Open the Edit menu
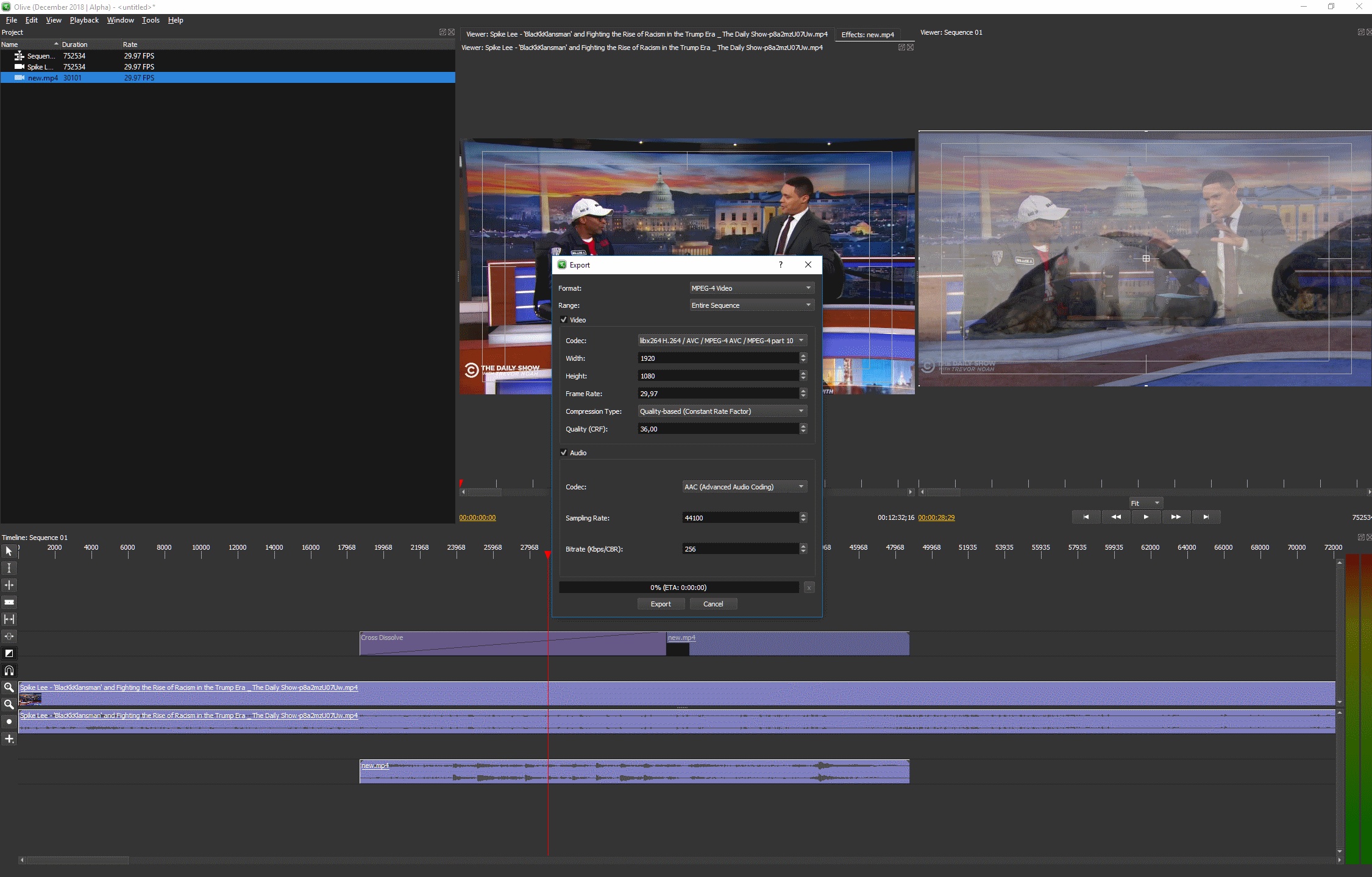Image resolution: width=1372 pixels, height=877 pixels. 32,20
